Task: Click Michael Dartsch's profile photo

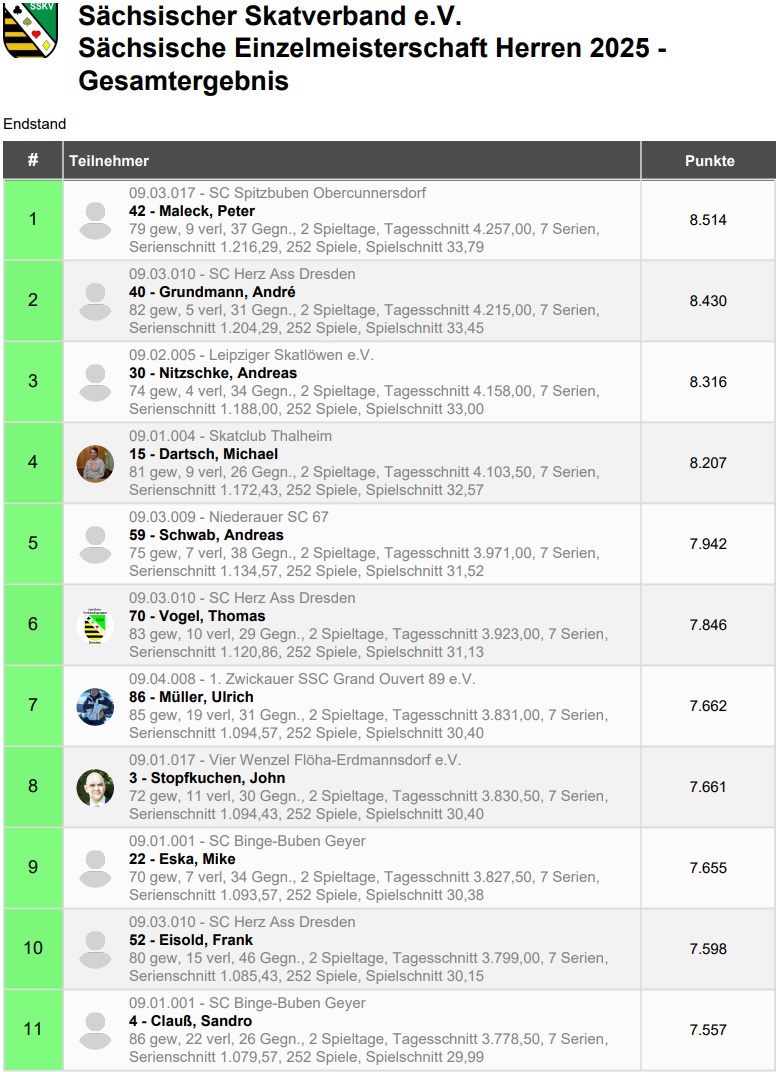Action: [95, 464]
